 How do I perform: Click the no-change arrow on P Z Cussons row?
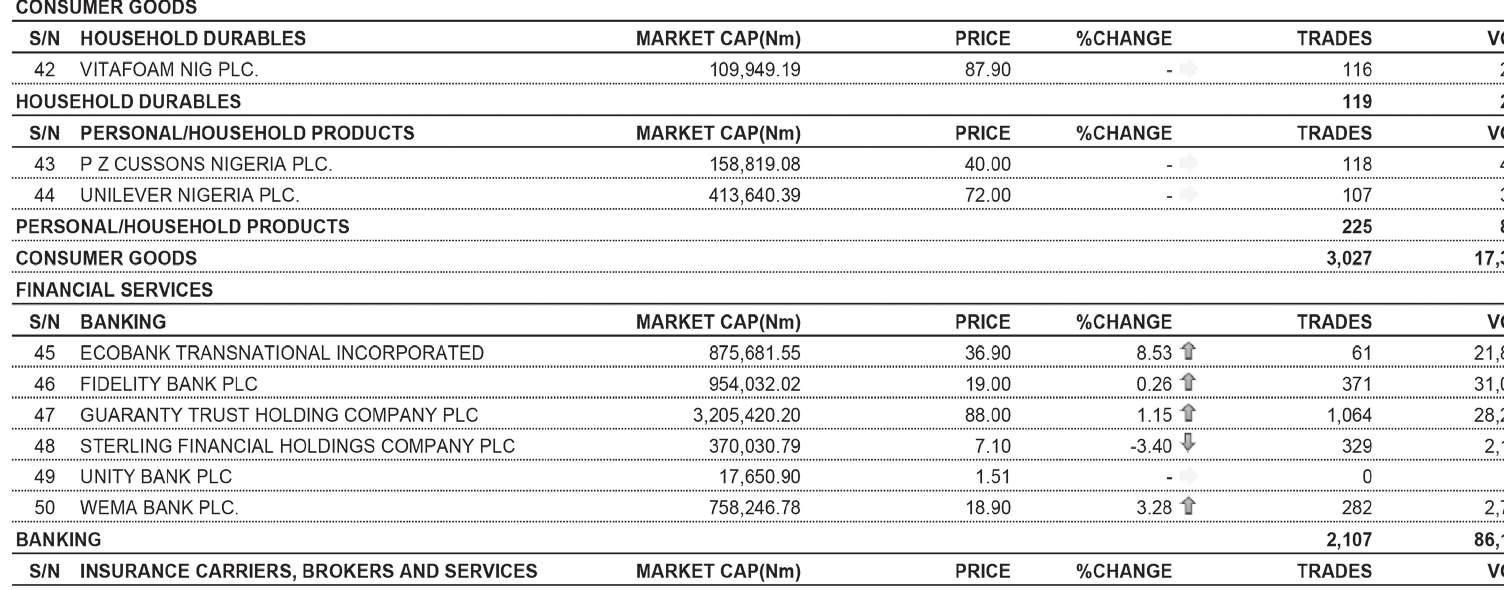tap(1188, 163)
